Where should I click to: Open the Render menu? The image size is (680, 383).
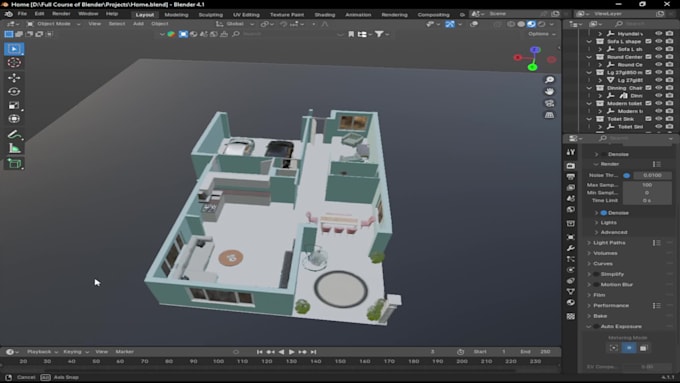(61, 14)
